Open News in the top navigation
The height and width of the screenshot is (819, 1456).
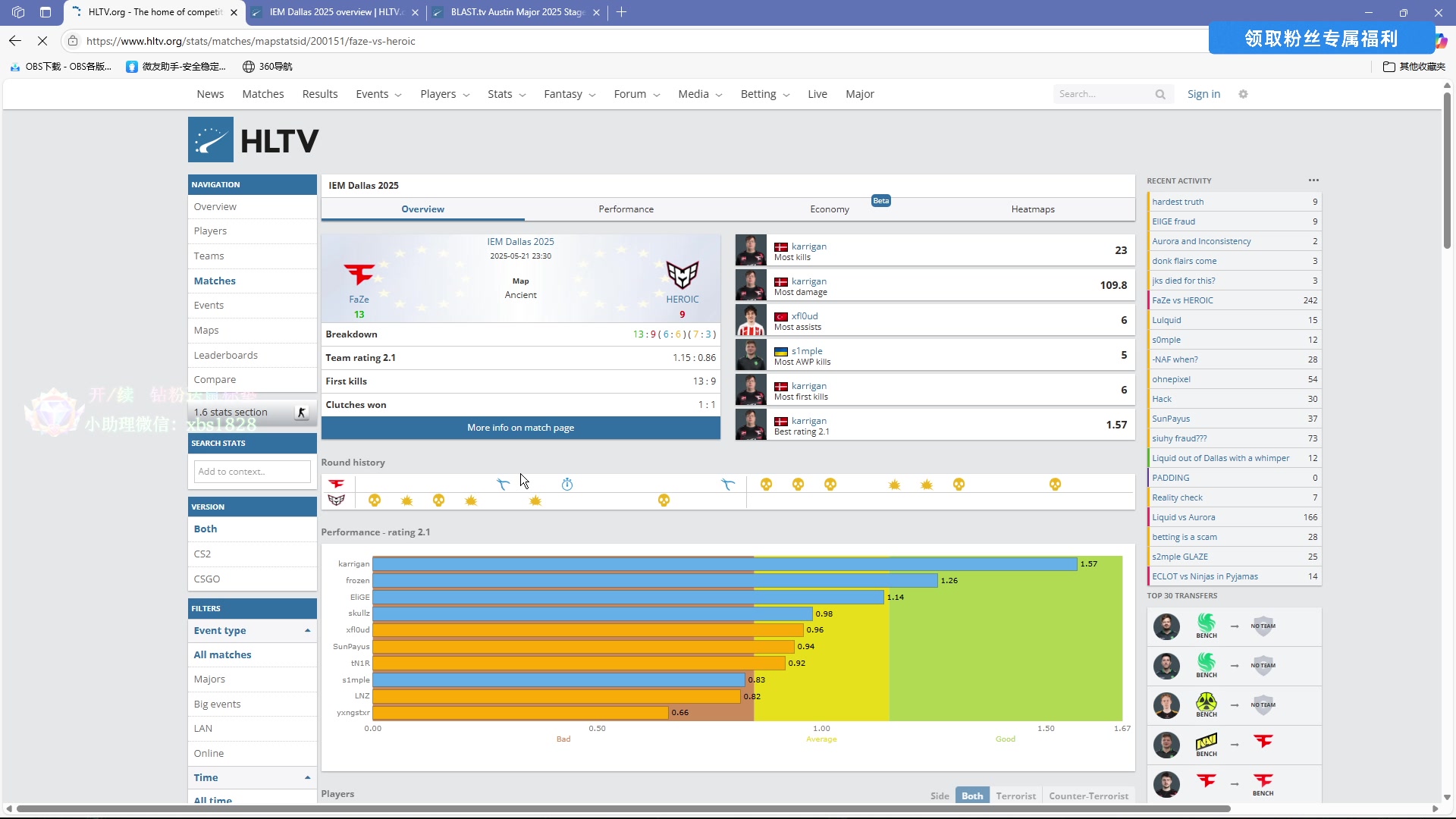[x=210, y=94]
